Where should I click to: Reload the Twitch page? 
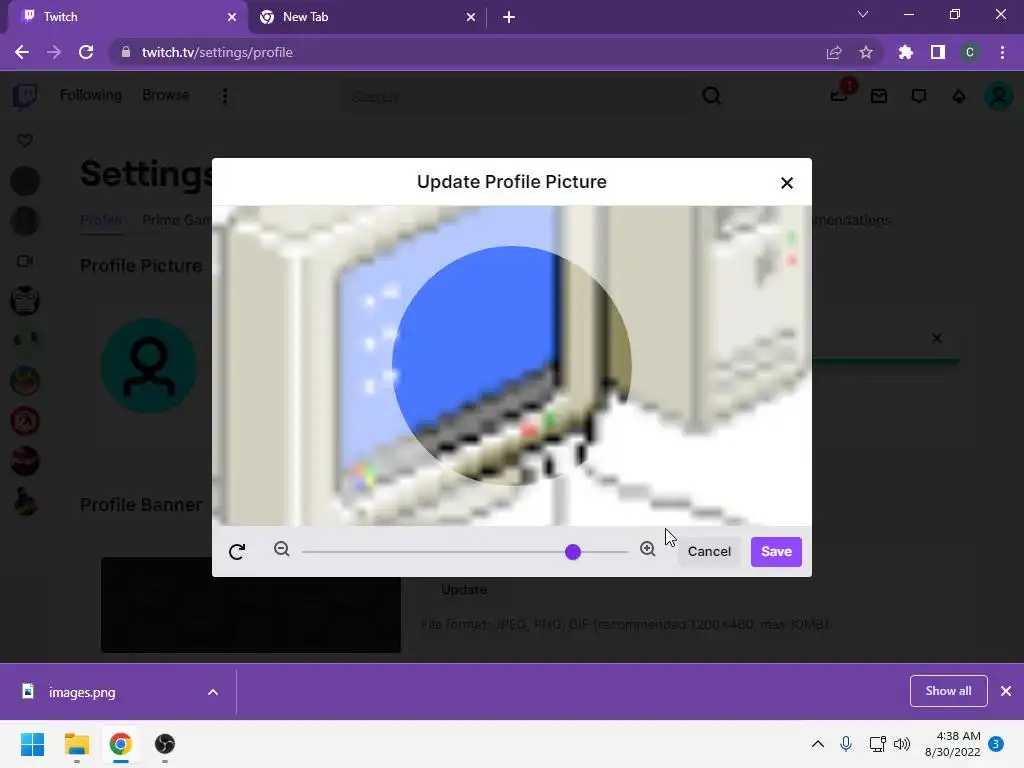coord(86,52)
